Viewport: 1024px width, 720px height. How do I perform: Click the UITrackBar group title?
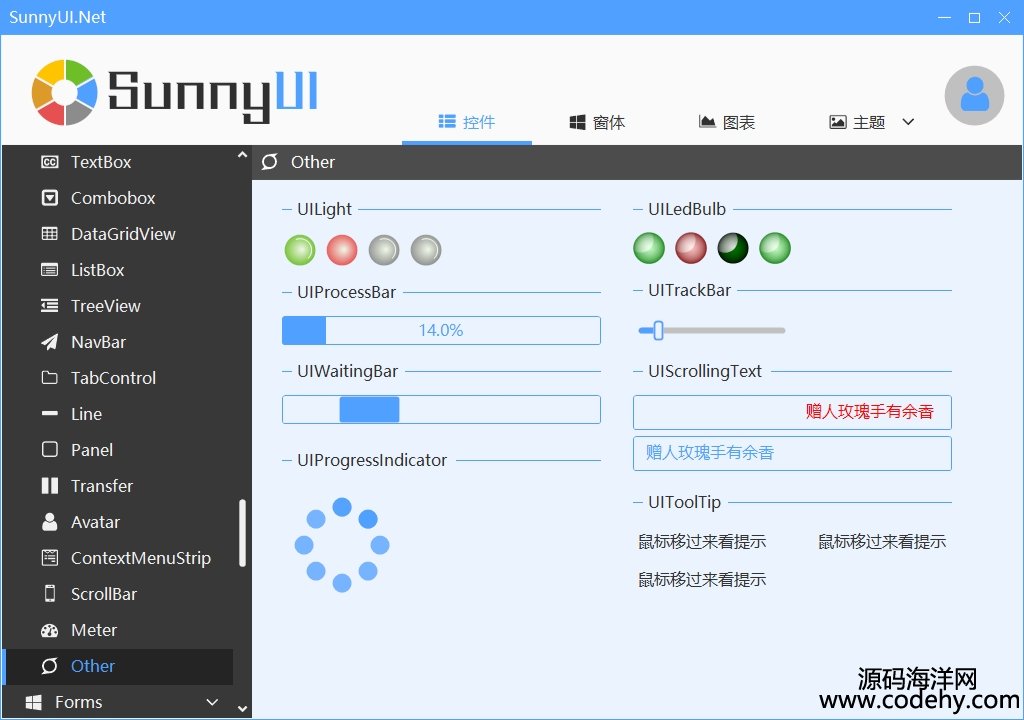click(689, 290)
